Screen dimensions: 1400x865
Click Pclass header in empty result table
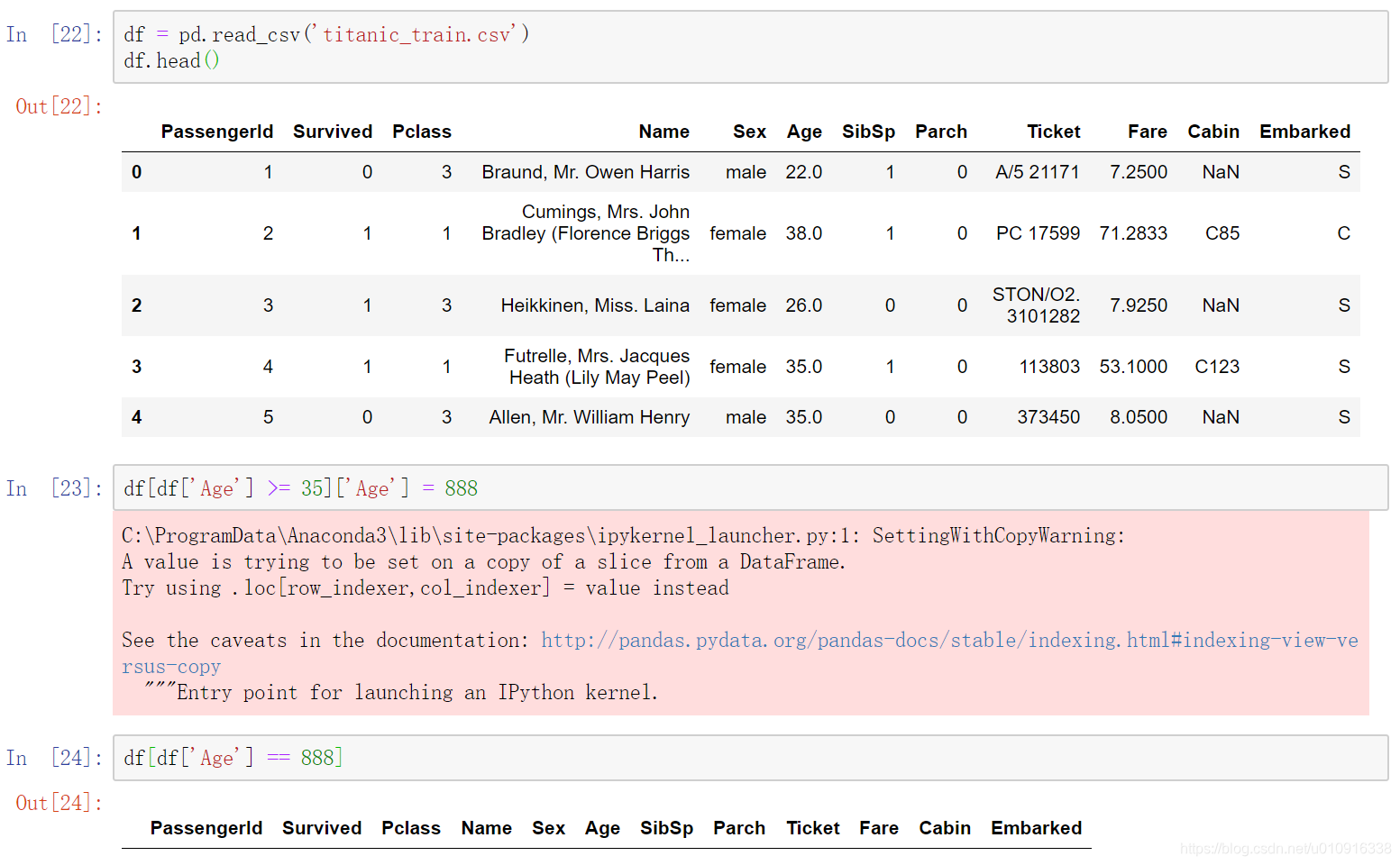pos(411,828)
